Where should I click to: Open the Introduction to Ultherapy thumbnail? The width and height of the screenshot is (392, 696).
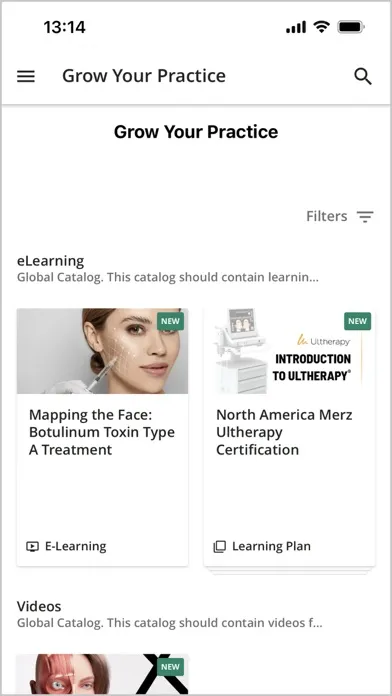pyautogui.click(x=289, y=351)
